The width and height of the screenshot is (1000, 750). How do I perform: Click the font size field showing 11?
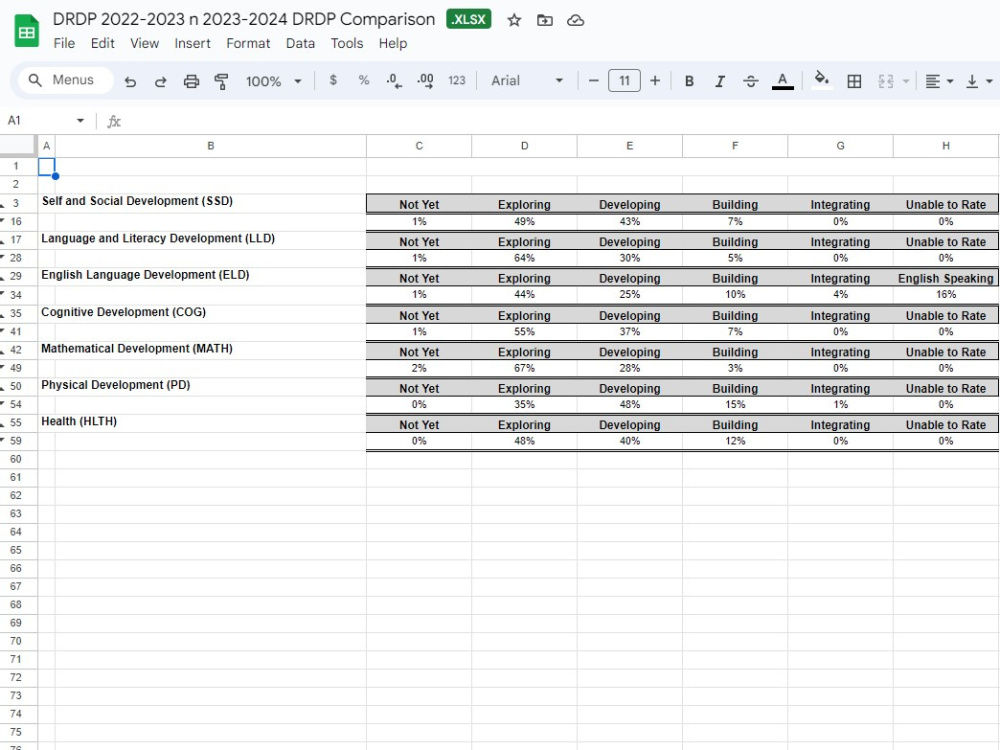click(624, 81)
